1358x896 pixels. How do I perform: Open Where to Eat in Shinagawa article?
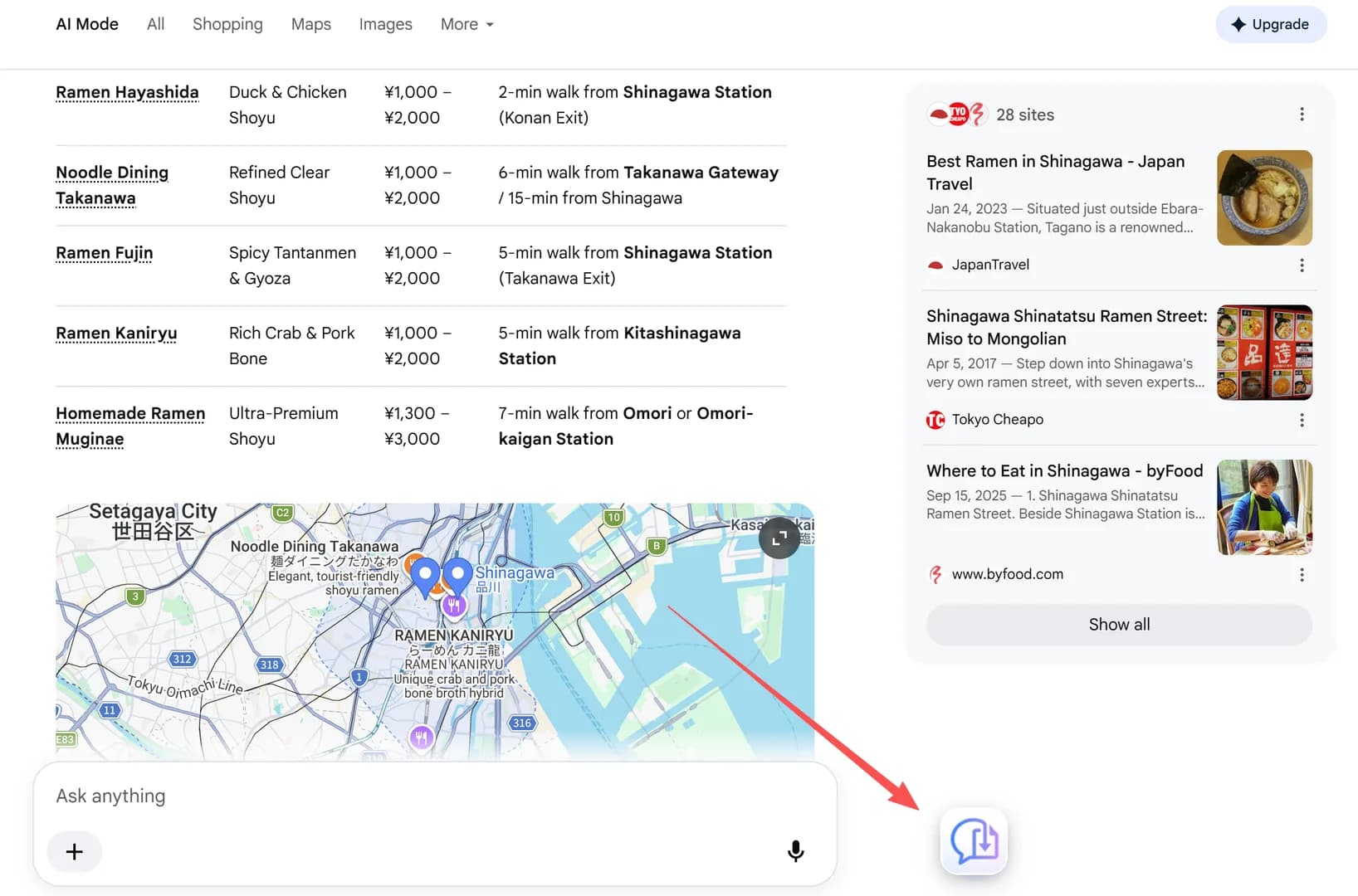point(1064,470)
